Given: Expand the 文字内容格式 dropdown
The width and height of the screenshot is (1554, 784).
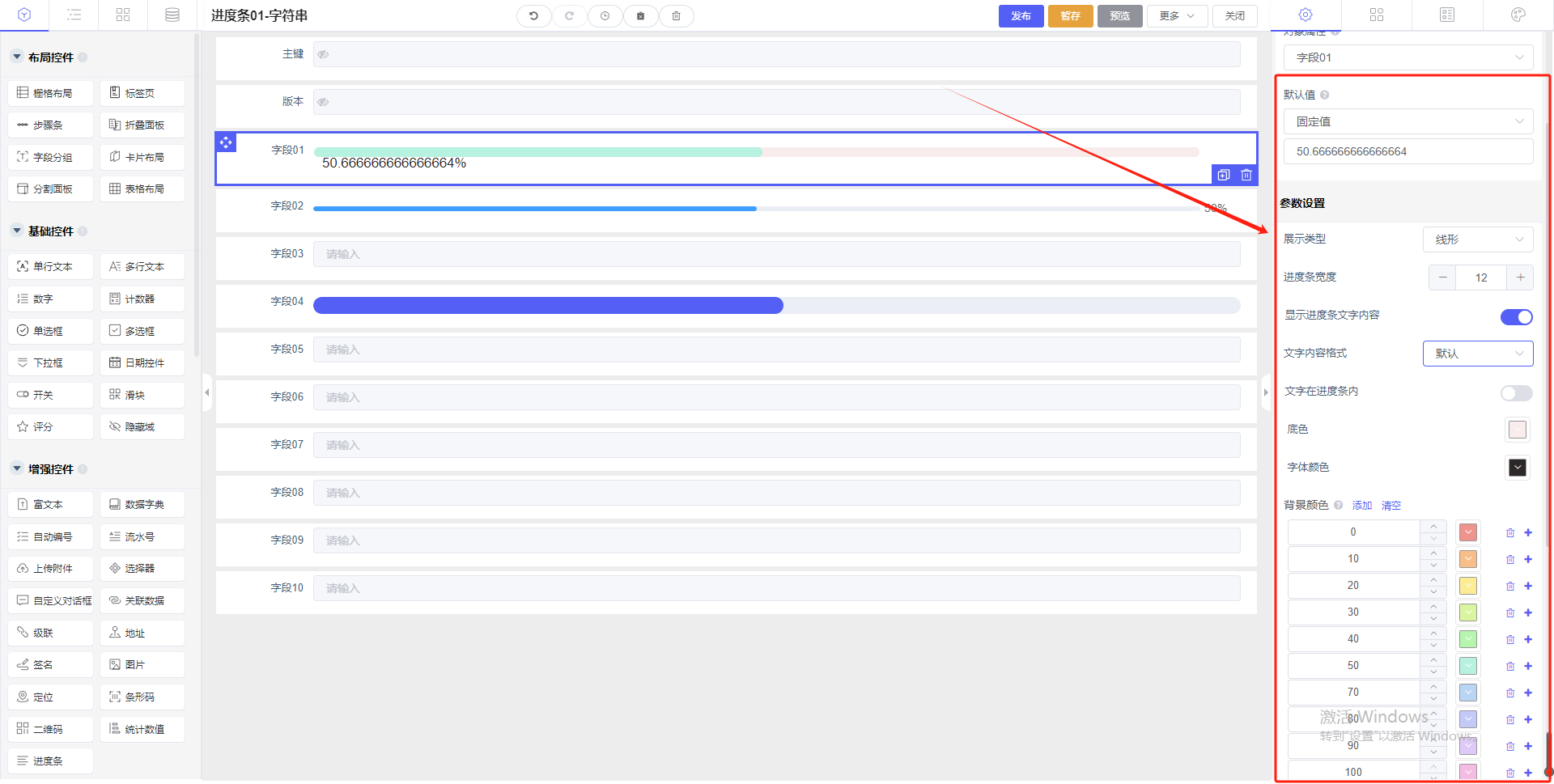Looking at the screenshot, I should pos(1477,354).
